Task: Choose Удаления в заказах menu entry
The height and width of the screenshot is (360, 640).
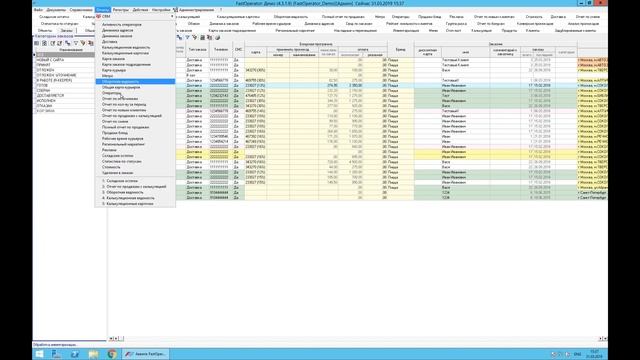Action: pyautogui.click(x=118, y=173)
